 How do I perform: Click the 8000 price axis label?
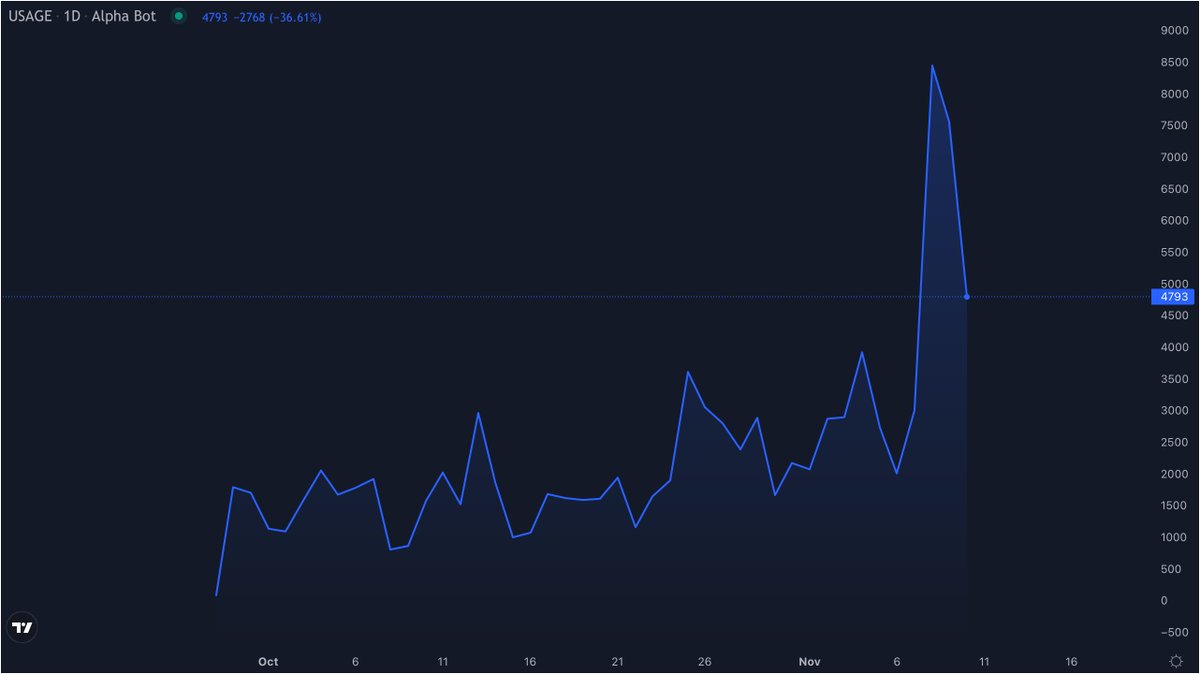pyautogui.click(x=1174, y=94)
